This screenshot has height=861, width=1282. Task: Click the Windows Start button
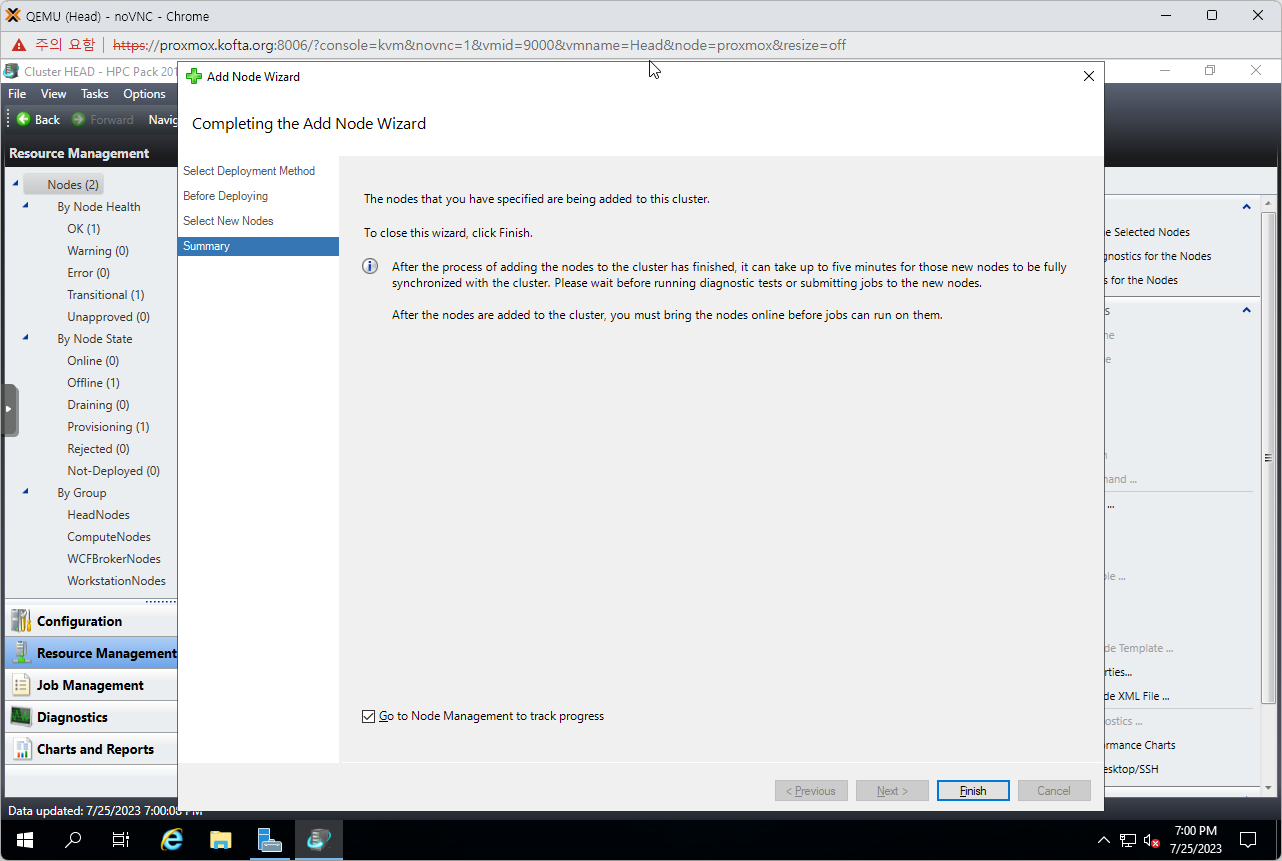[x=24, y=840]
